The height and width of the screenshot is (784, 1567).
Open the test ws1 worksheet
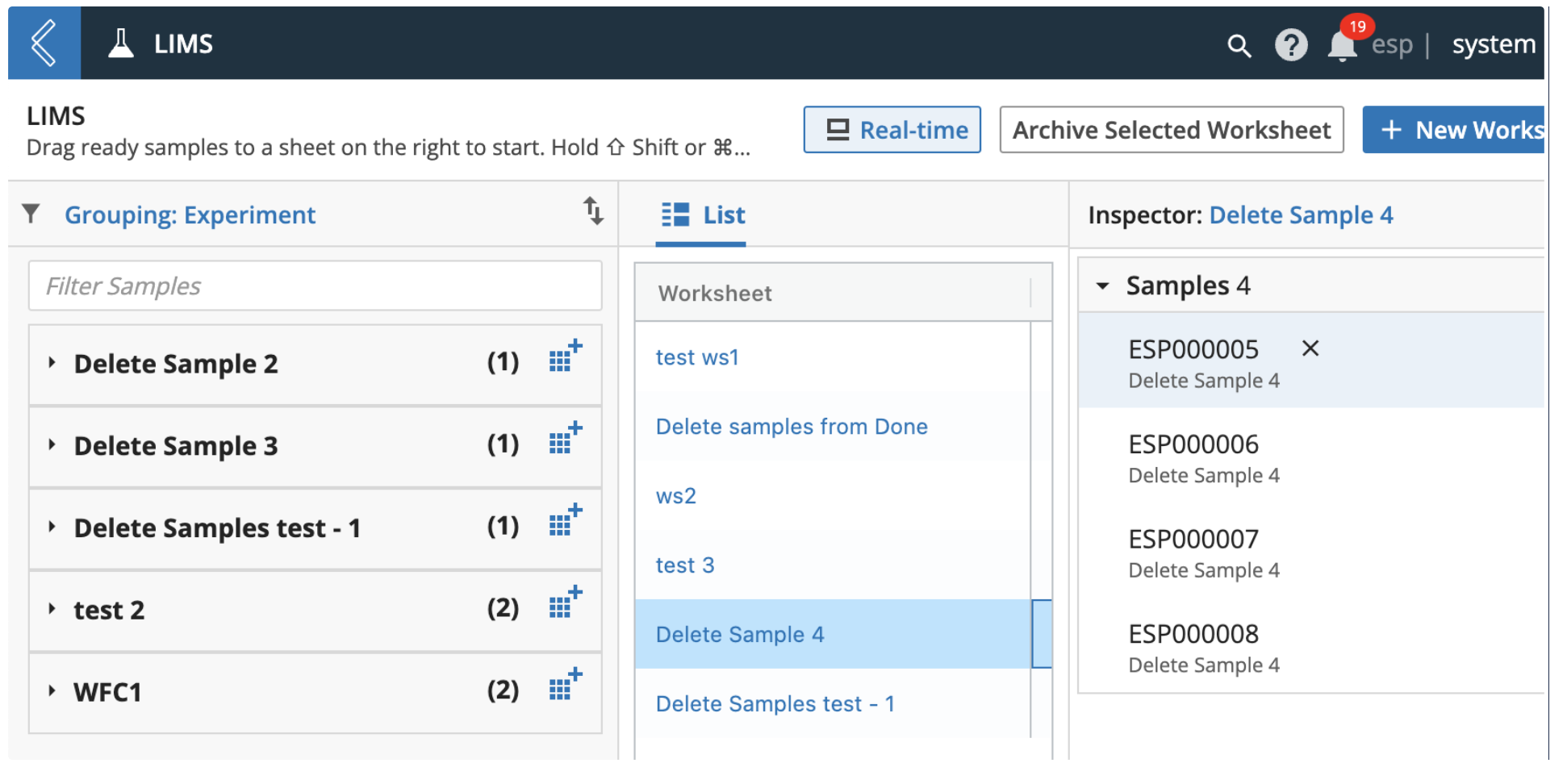coord(697,357)
